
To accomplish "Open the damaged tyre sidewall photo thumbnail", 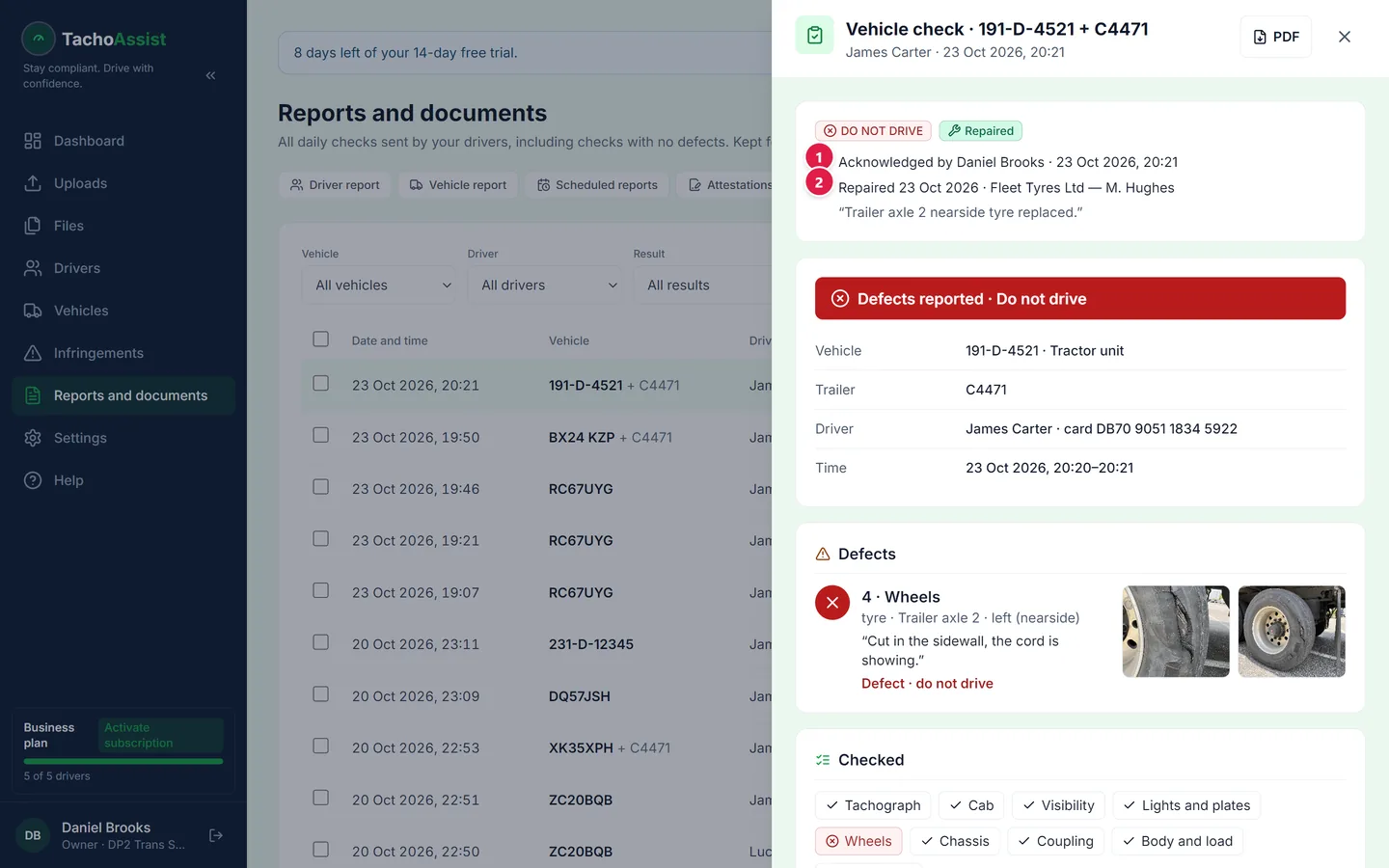I will pos(1176,632).
